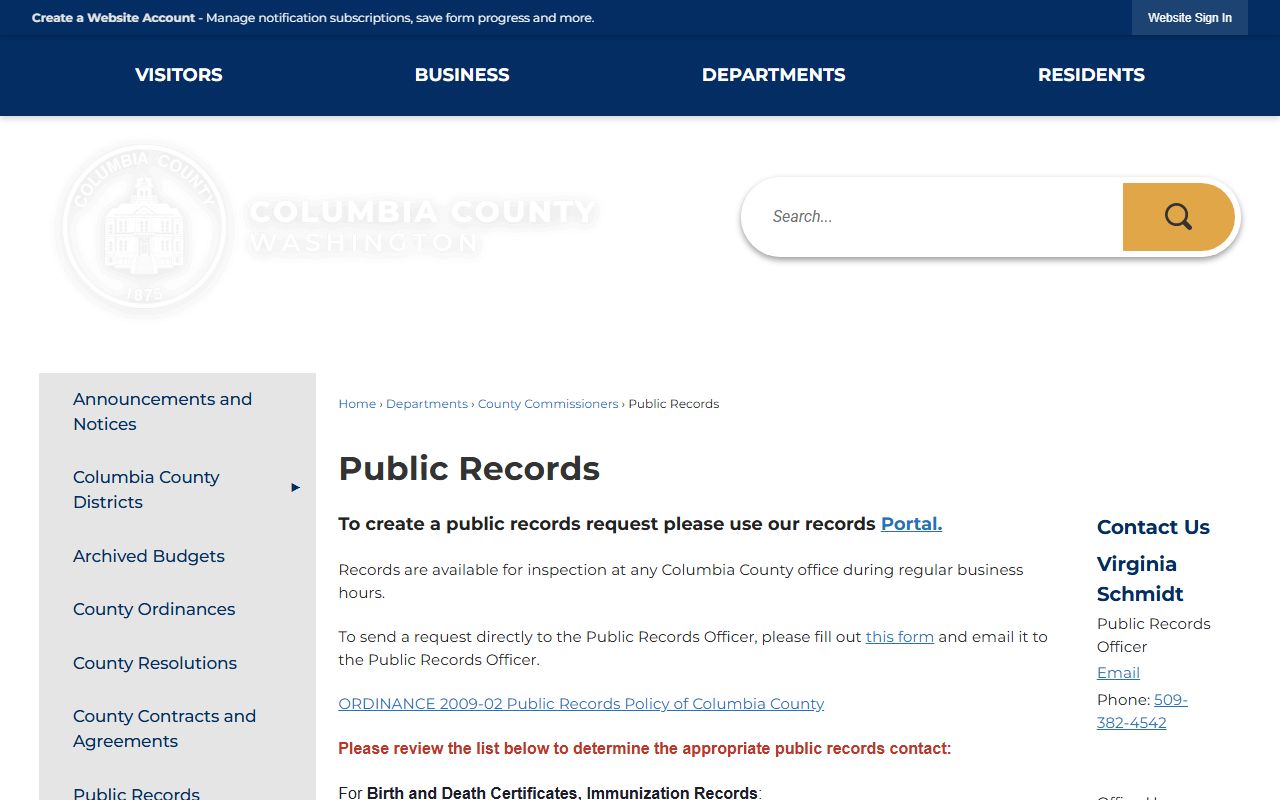
Task: Click 'Contact Us' heading text
Action: pyautogui.click(x=1153, y=527)
